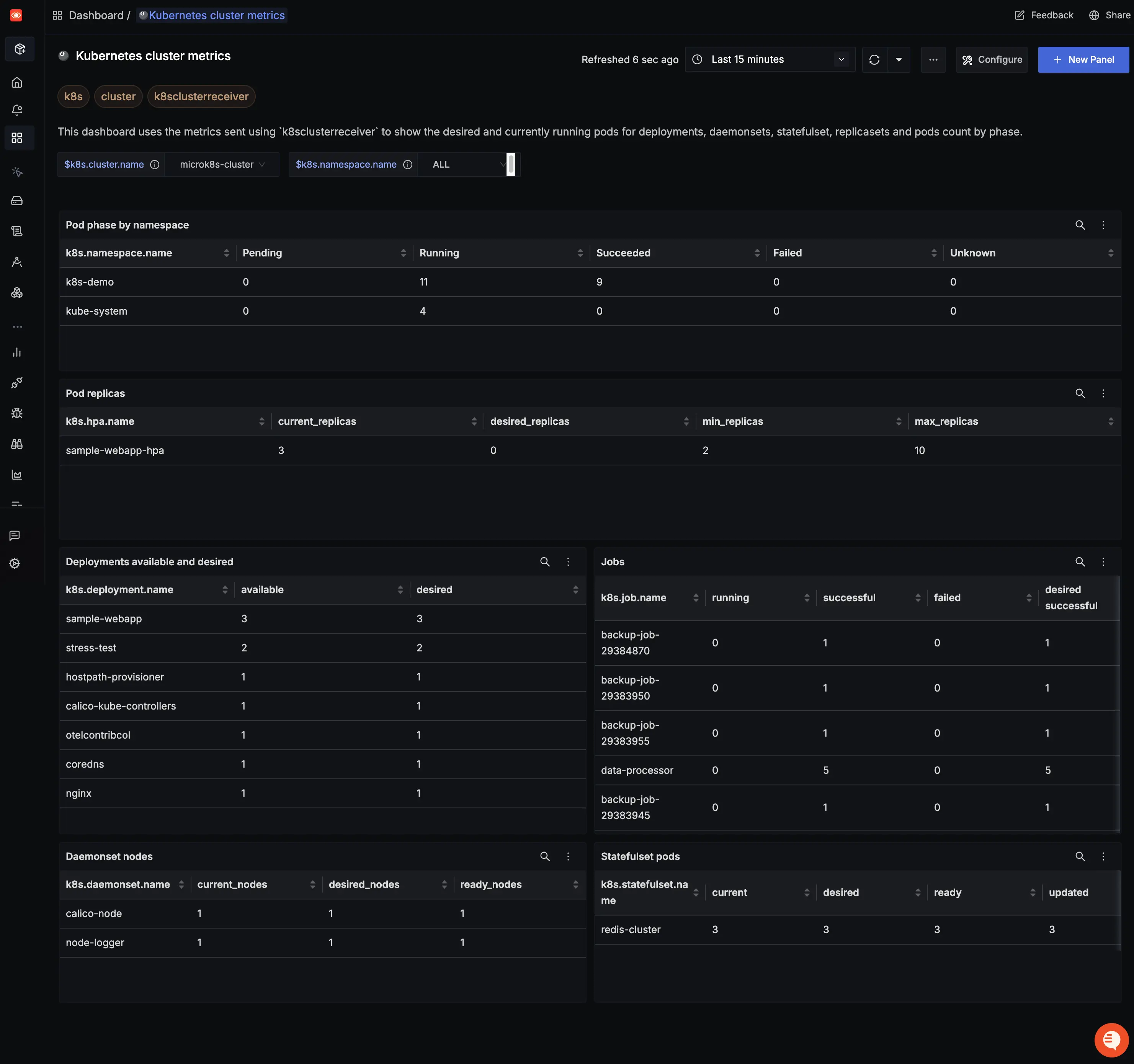This screenshot has width=1134, height=1064.
Task: Click the search magnifier on the Pod replicas panel
Action: click(1080, 393)
